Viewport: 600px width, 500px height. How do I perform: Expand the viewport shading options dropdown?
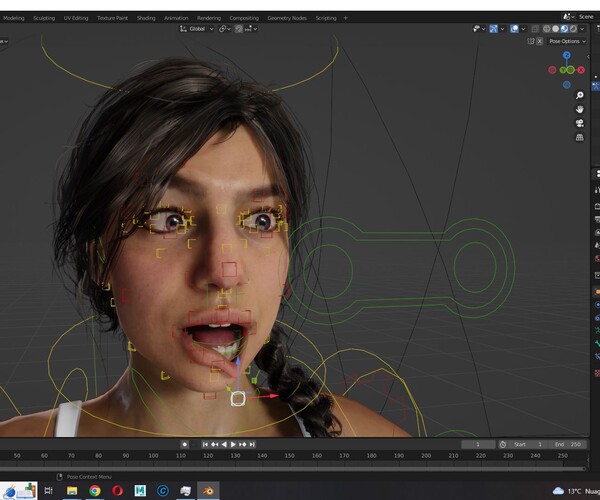[x=582, y=29]
